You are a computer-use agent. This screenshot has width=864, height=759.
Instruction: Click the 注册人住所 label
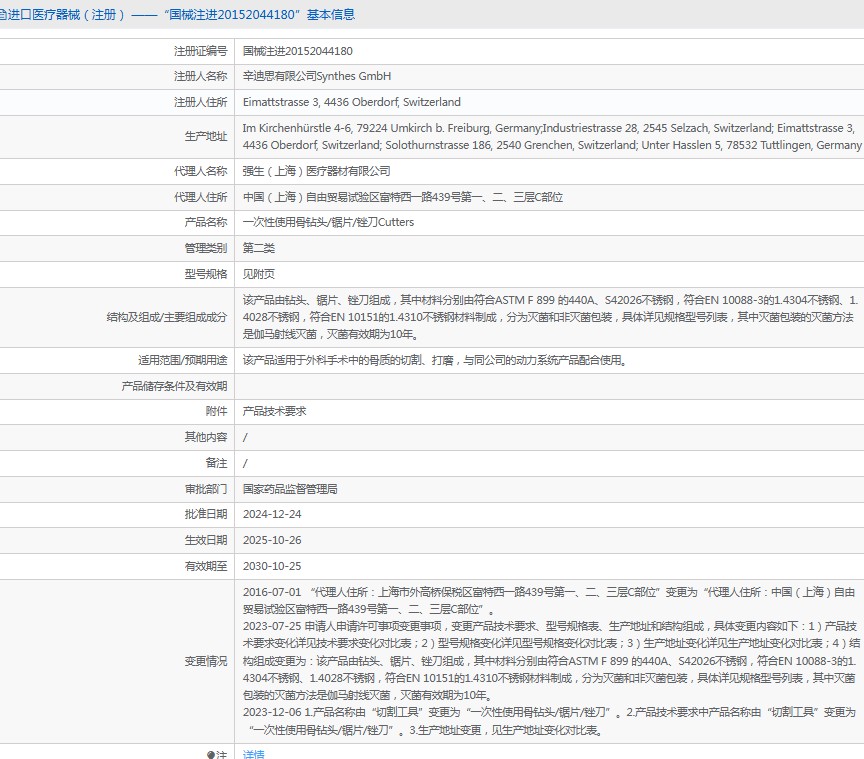201,102
